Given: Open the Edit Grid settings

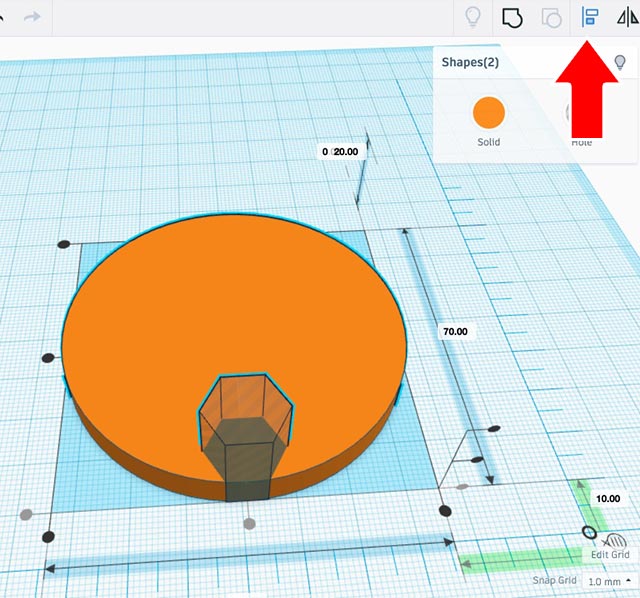Looking at the screenshot, I should point(609,555).
